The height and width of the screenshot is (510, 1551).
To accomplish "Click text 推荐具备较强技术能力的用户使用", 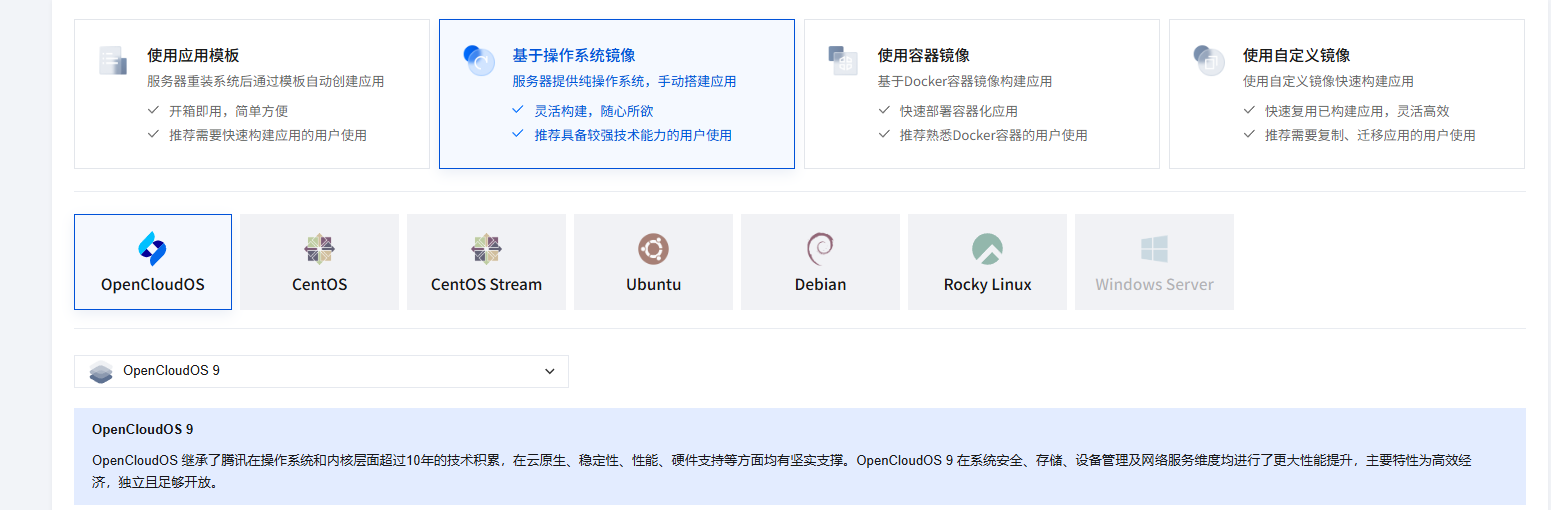I will [633, 135].
